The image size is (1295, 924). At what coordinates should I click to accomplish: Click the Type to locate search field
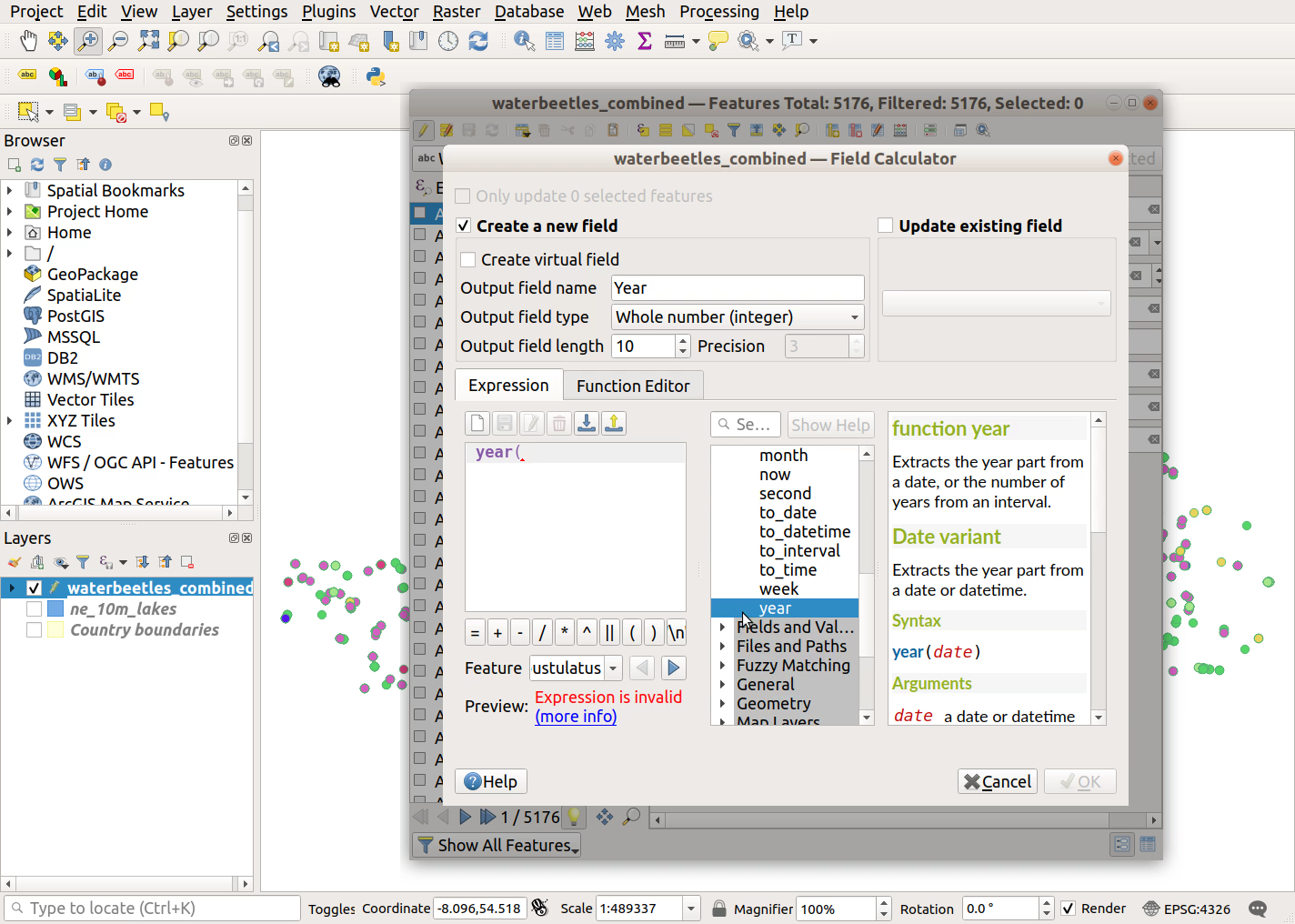point(152,909)
